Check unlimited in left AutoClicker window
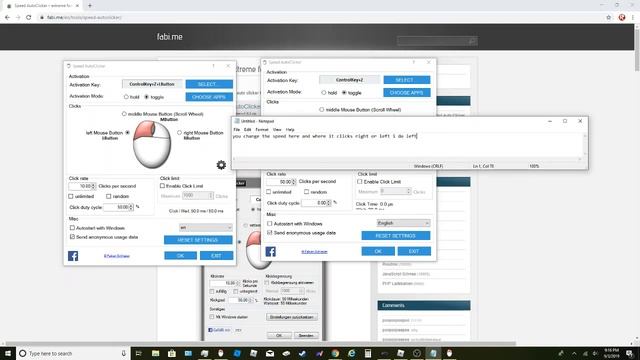Screen dimensions: 640x360 pyautogui.click(x=71, y=196)
